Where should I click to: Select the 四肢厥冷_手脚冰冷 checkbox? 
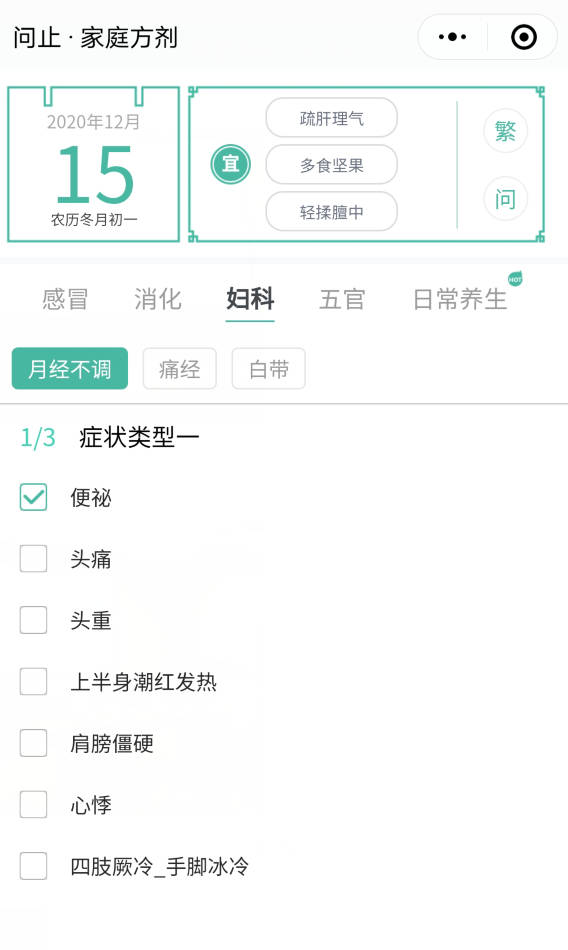click(33, 866)
